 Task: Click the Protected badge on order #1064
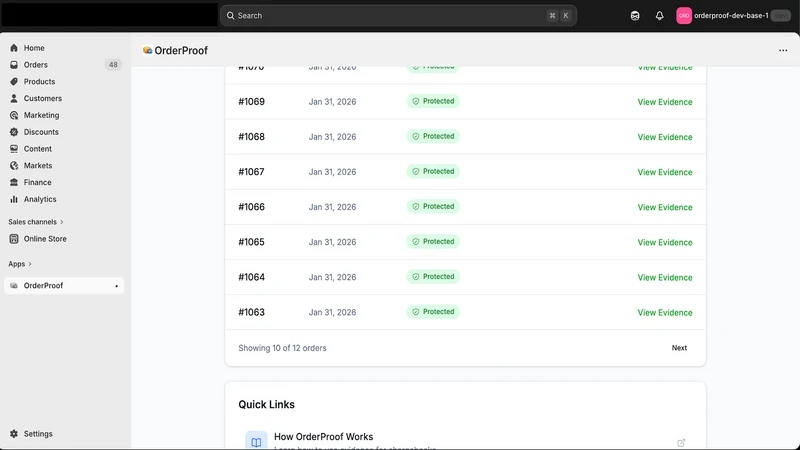[x=433, y=277]
